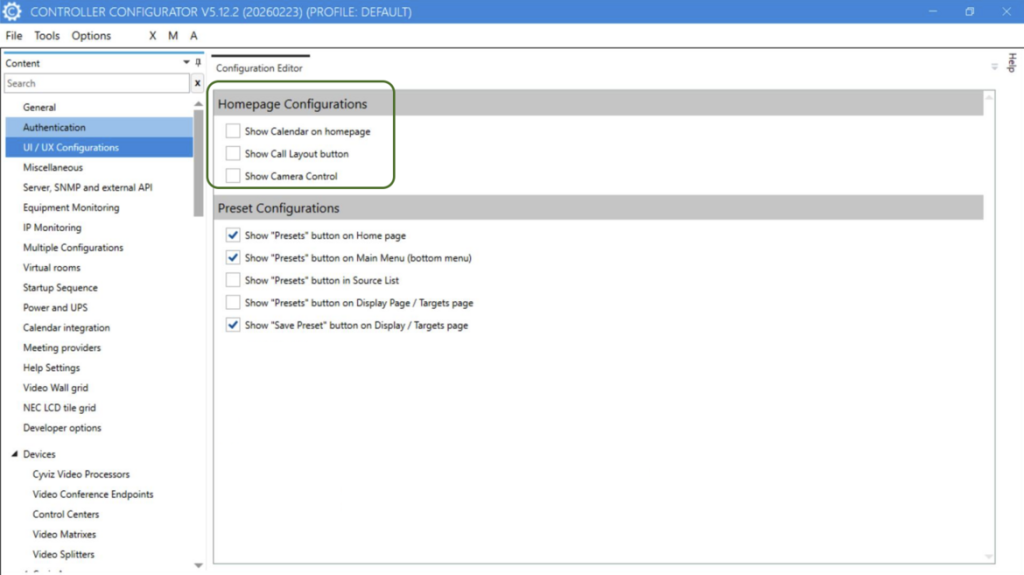Image resolution: width=1024 pixels, height=575 pixels.
Task: Pin the Content panel
Action: tap(198, 63)
